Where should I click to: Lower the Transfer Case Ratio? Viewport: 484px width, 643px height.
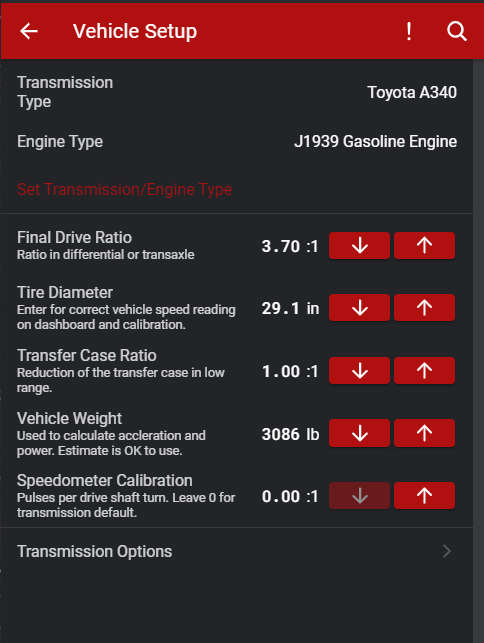pos(359,371)
